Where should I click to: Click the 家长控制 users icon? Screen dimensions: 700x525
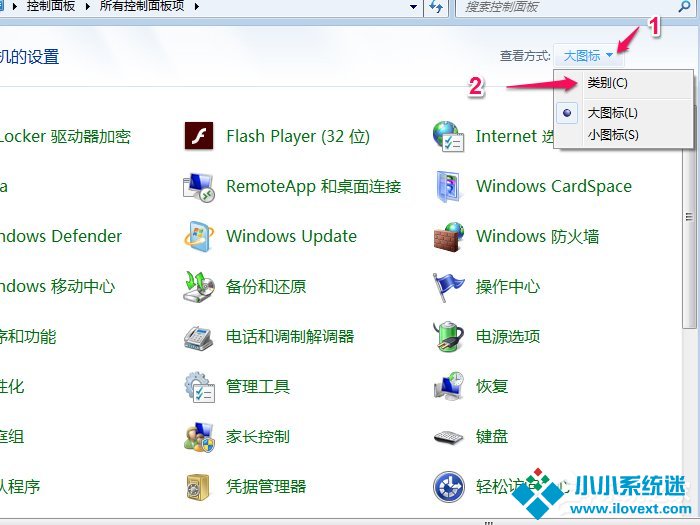tap(199, 437)
